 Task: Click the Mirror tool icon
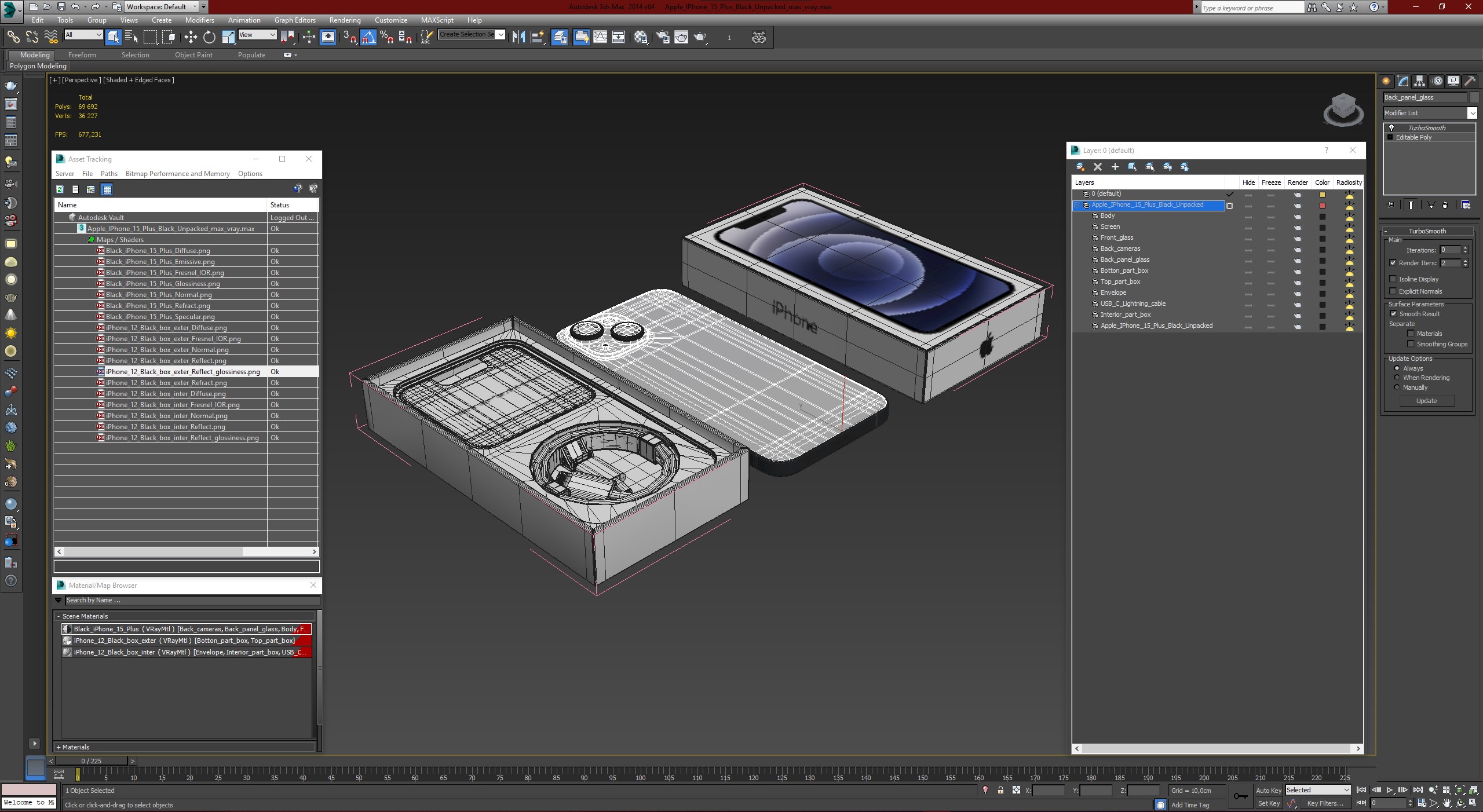point(518,38)
